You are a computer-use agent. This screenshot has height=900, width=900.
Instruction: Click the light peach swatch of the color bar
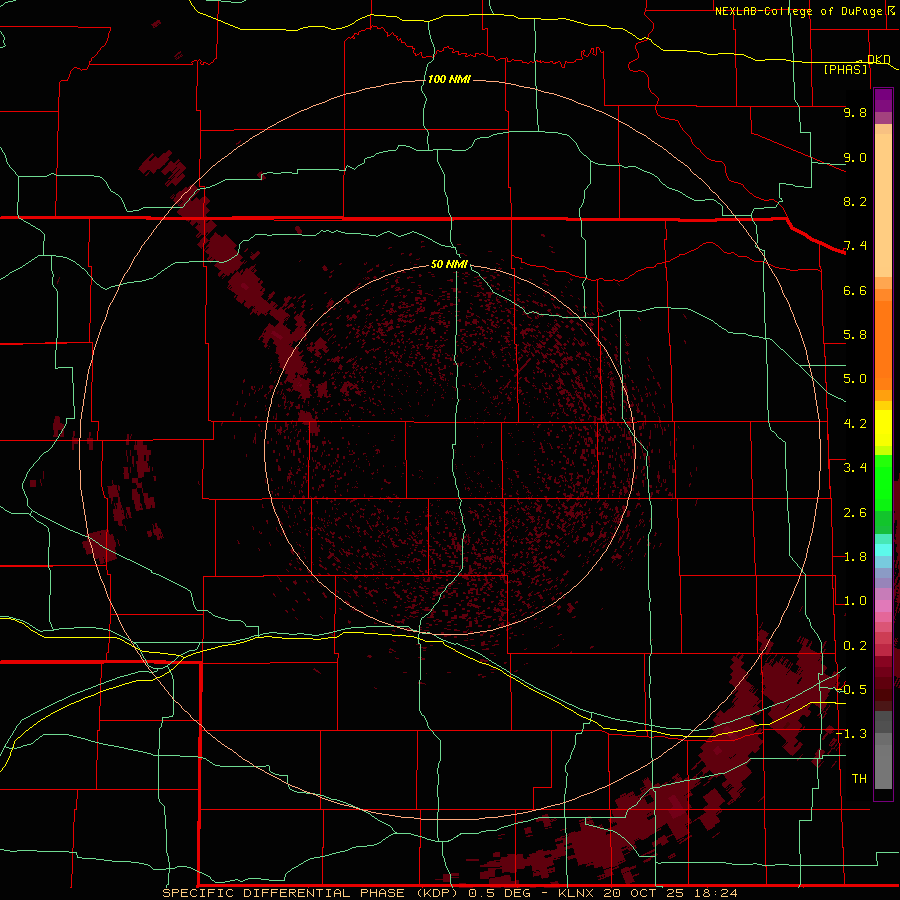883,205
